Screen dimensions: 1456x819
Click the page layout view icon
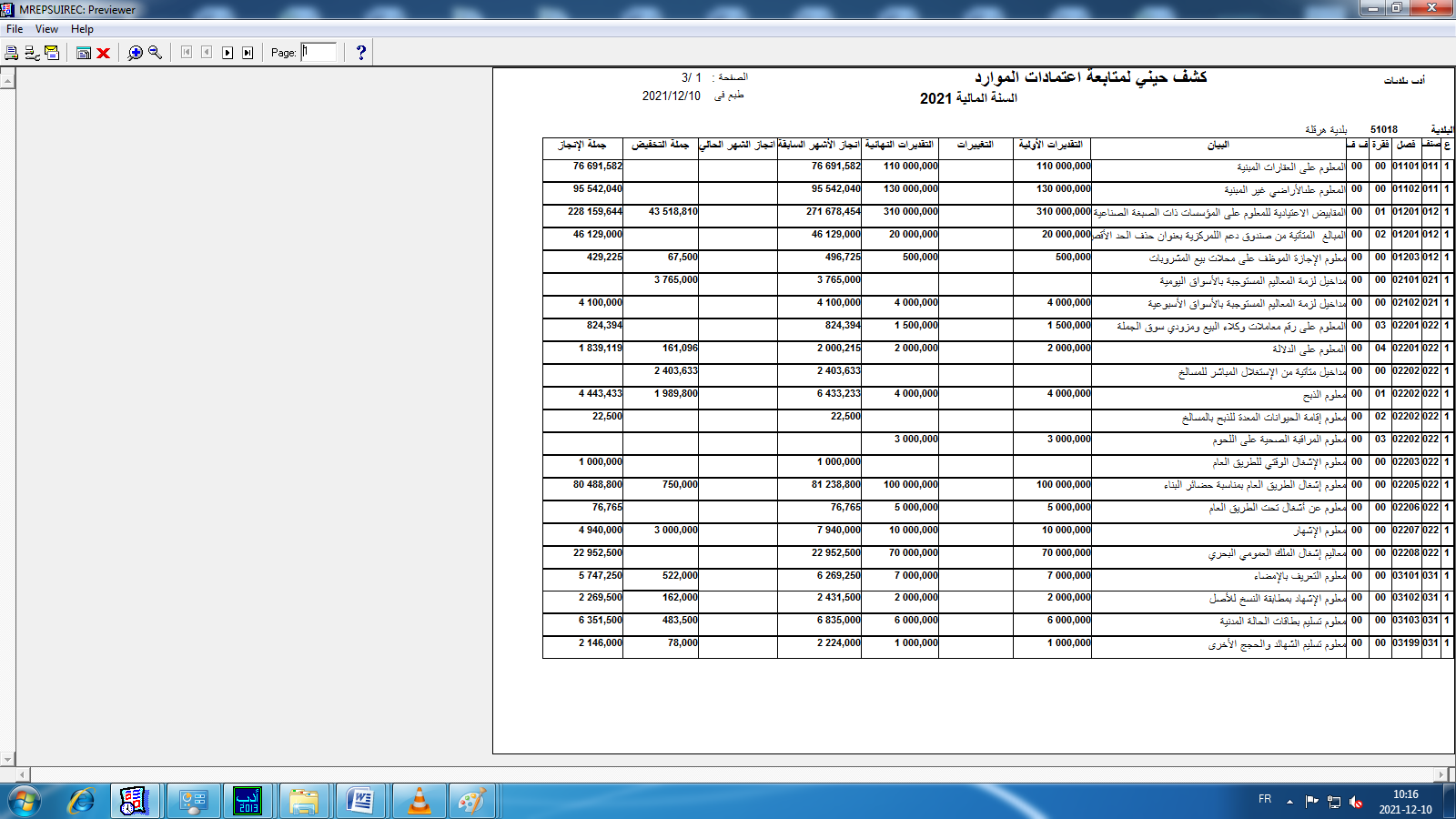coord(84,53)
